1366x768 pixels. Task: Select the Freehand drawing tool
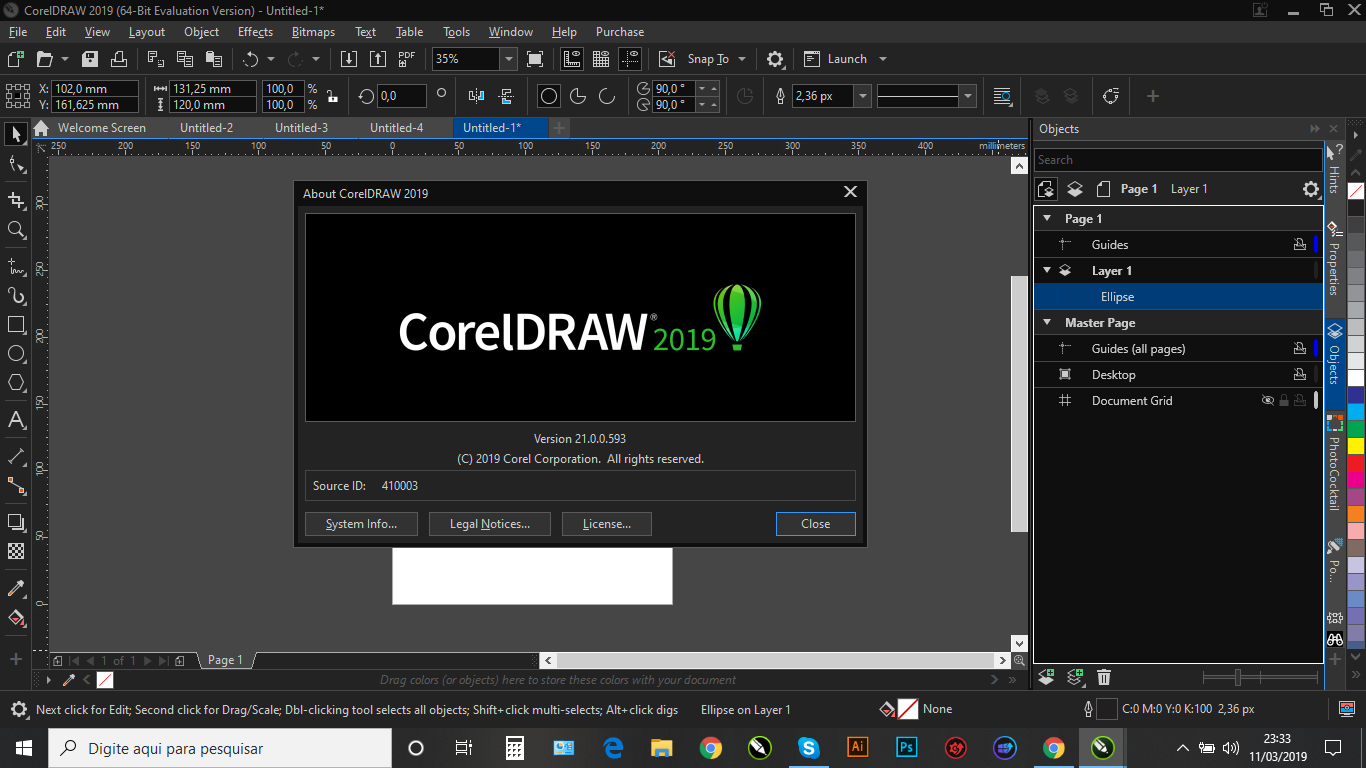[16, 264]
